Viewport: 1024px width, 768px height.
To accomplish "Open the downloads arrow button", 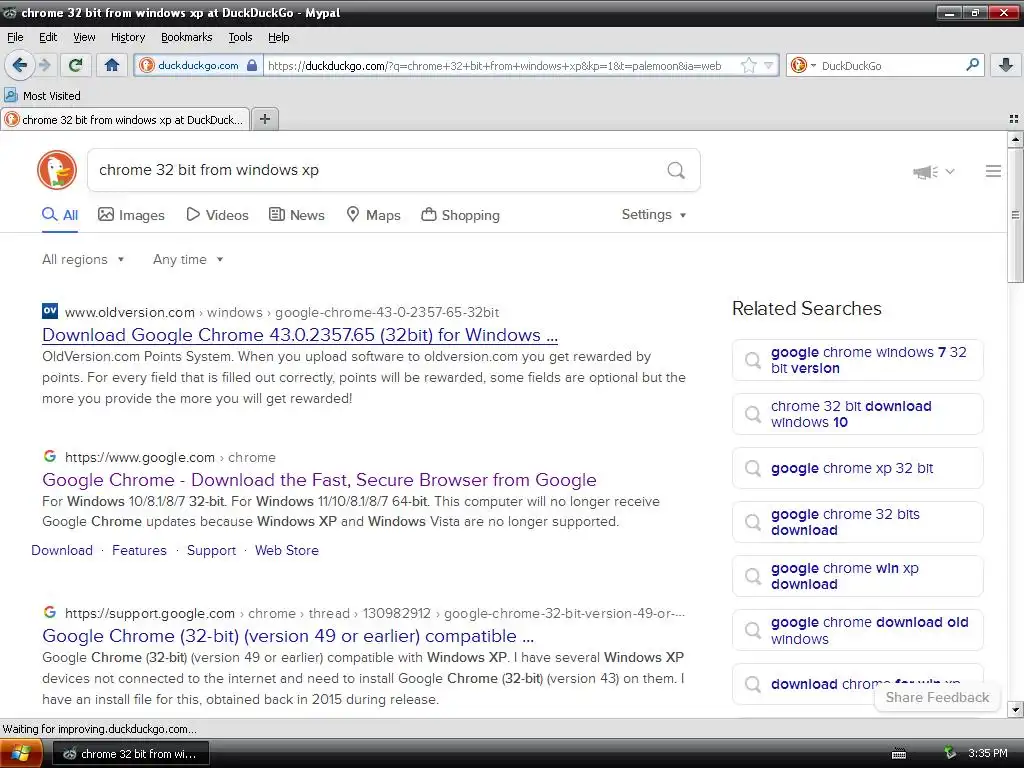I will coord(1006,65).
